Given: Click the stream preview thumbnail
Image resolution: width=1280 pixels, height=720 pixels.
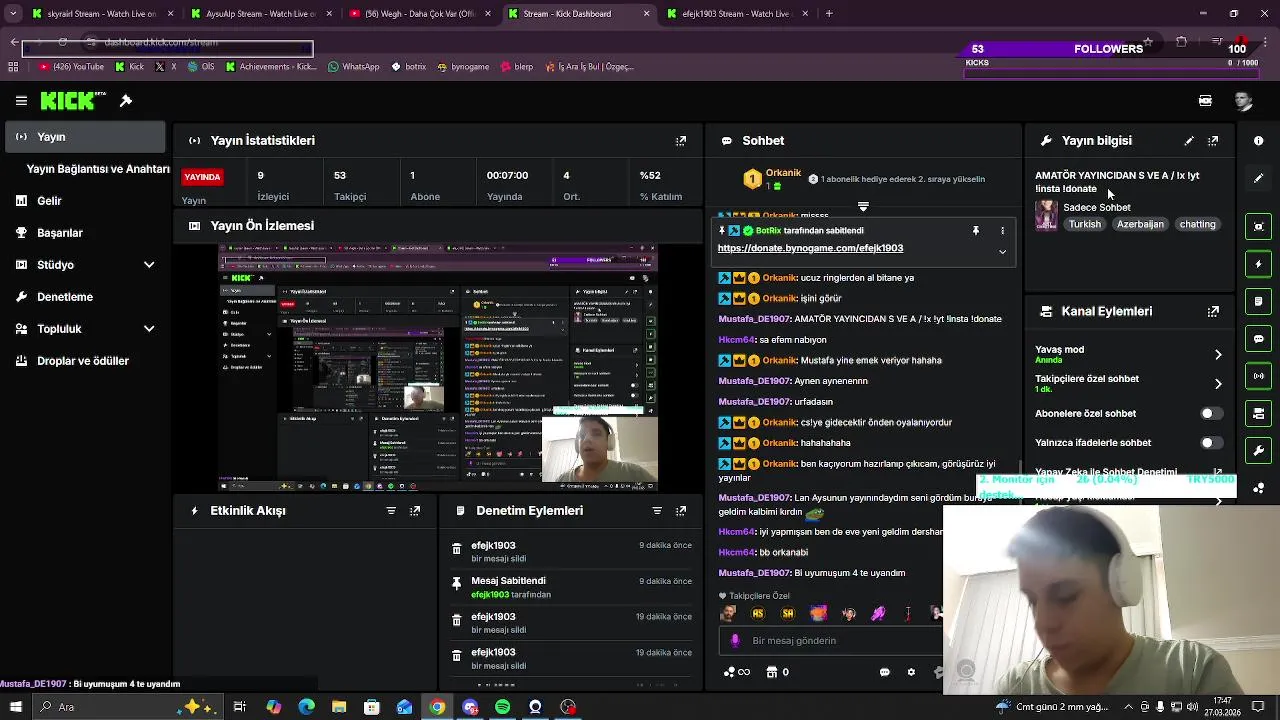Looking at the screenshot, I should [438, 368].
